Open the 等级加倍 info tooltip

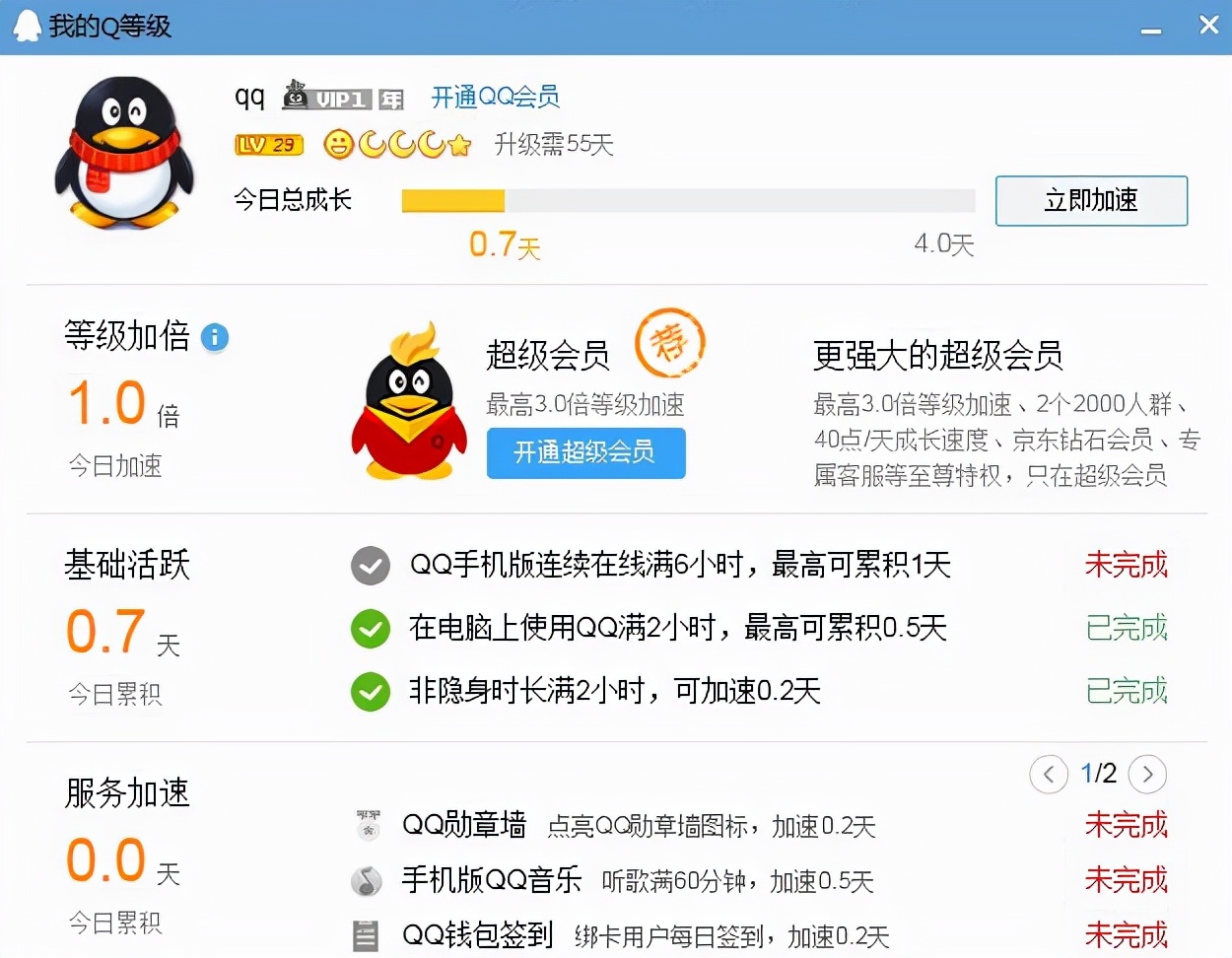point(215,338)
